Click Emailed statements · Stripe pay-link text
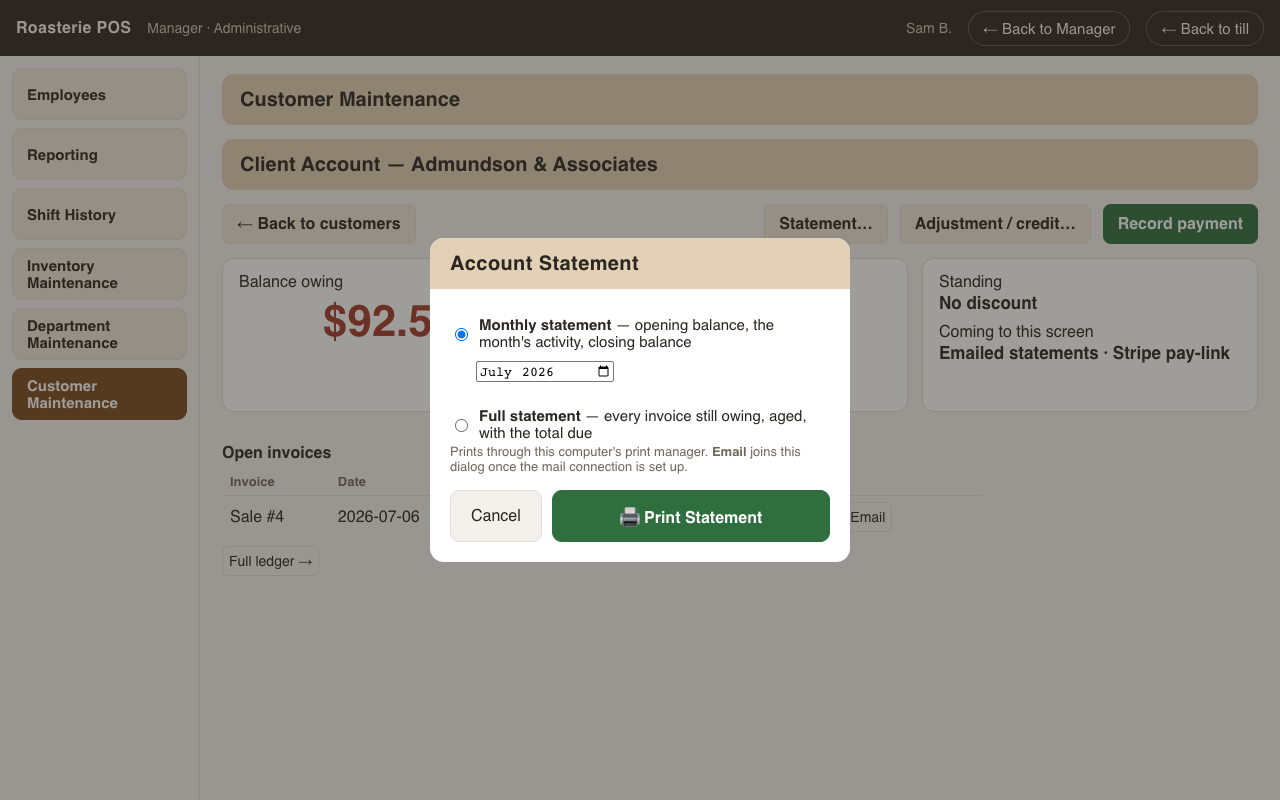 (1084, 353)
